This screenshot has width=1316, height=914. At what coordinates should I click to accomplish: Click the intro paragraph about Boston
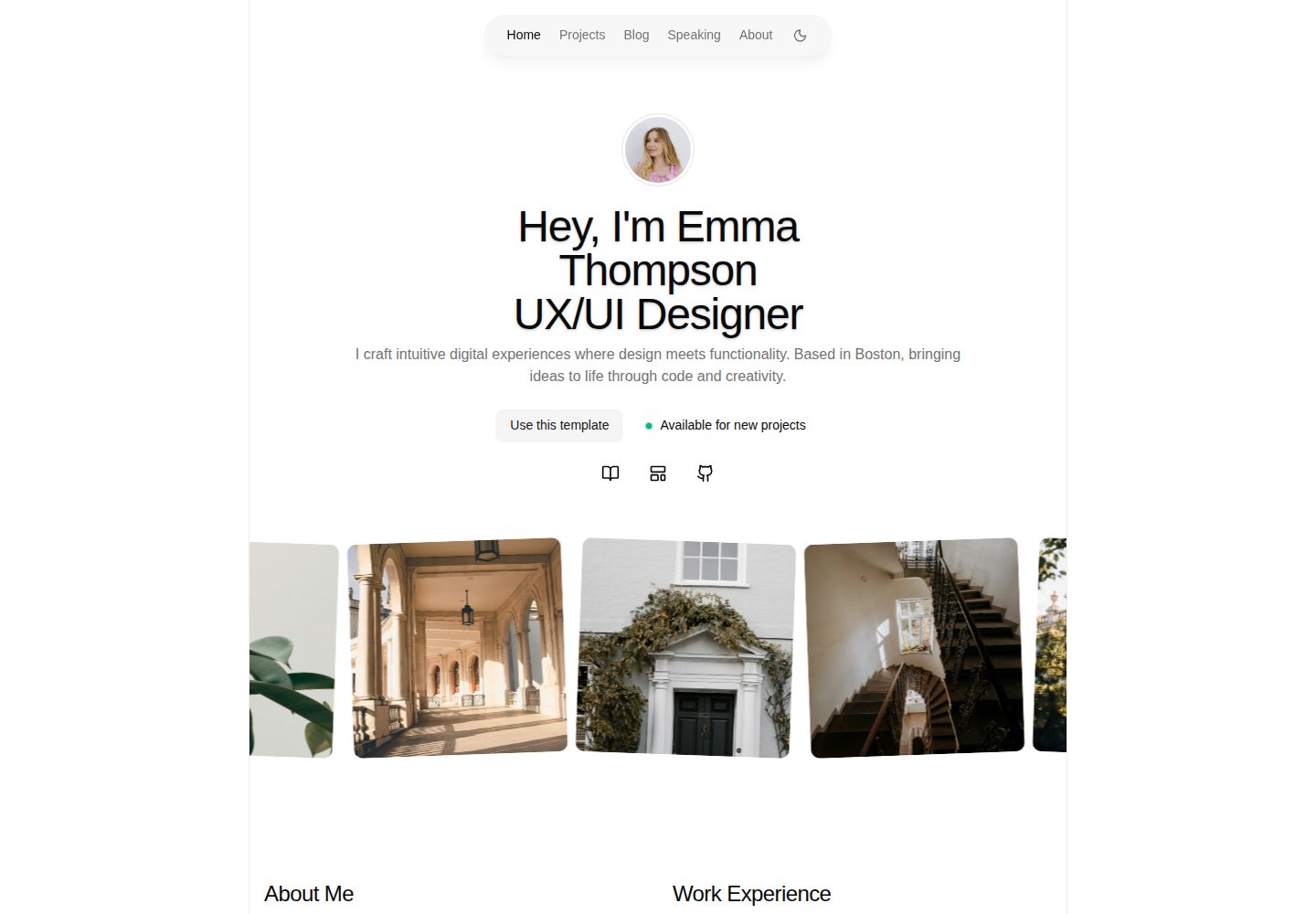(658, 365)
